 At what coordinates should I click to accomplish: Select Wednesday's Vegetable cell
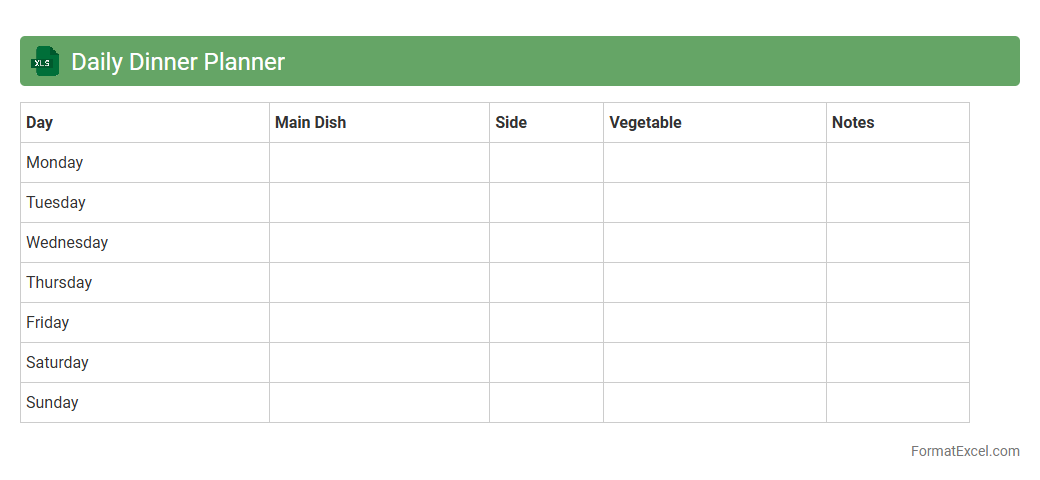pos(714,242)
